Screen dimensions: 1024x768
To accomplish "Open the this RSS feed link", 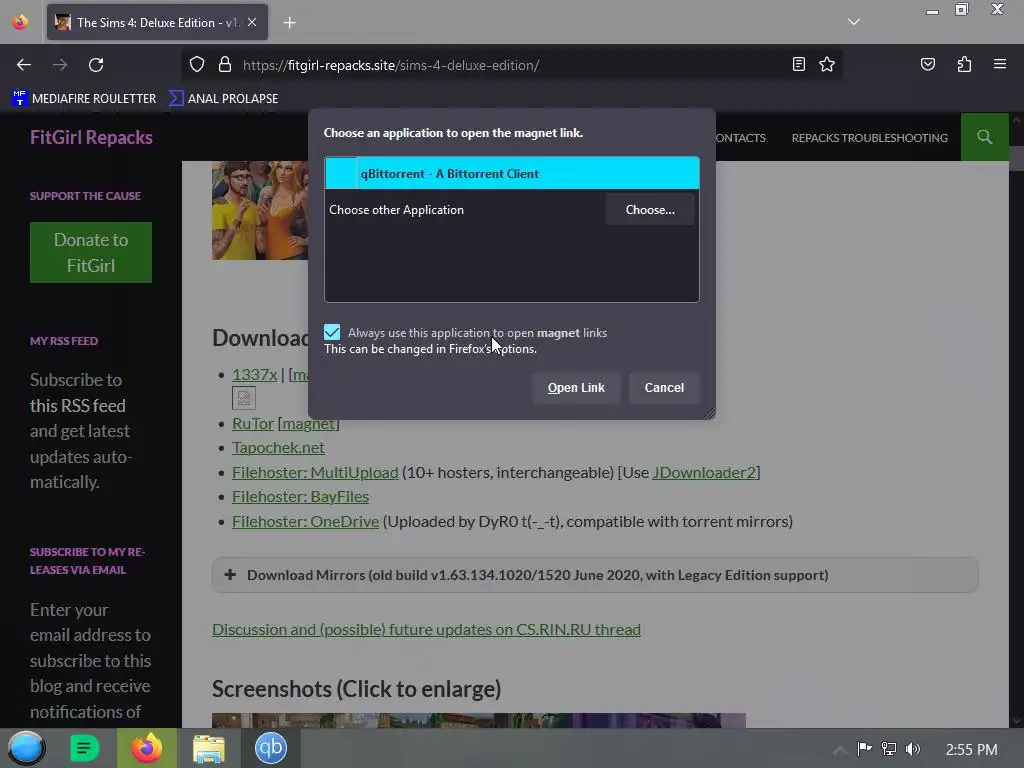I will pyautogui.click(x=78, y=406).
